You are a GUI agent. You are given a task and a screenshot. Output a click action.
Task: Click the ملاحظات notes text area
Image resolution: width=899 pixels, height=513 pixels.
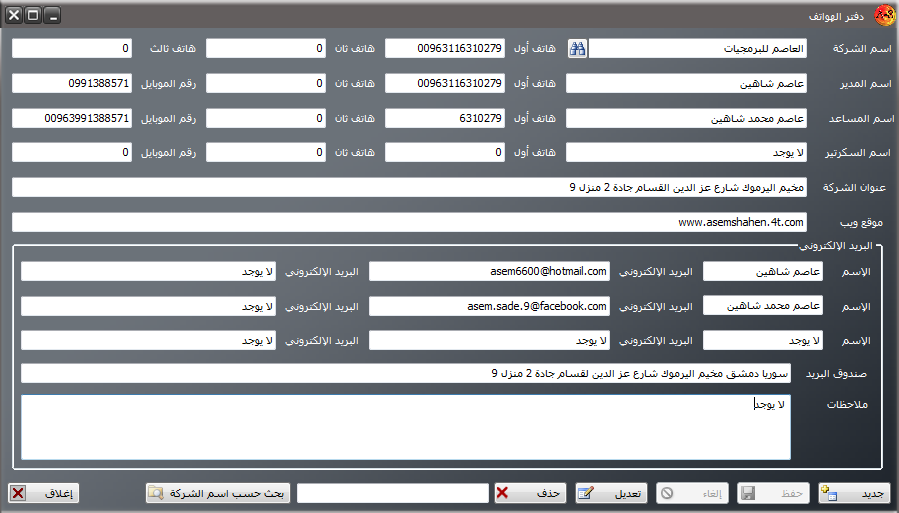tap(405, 427)
